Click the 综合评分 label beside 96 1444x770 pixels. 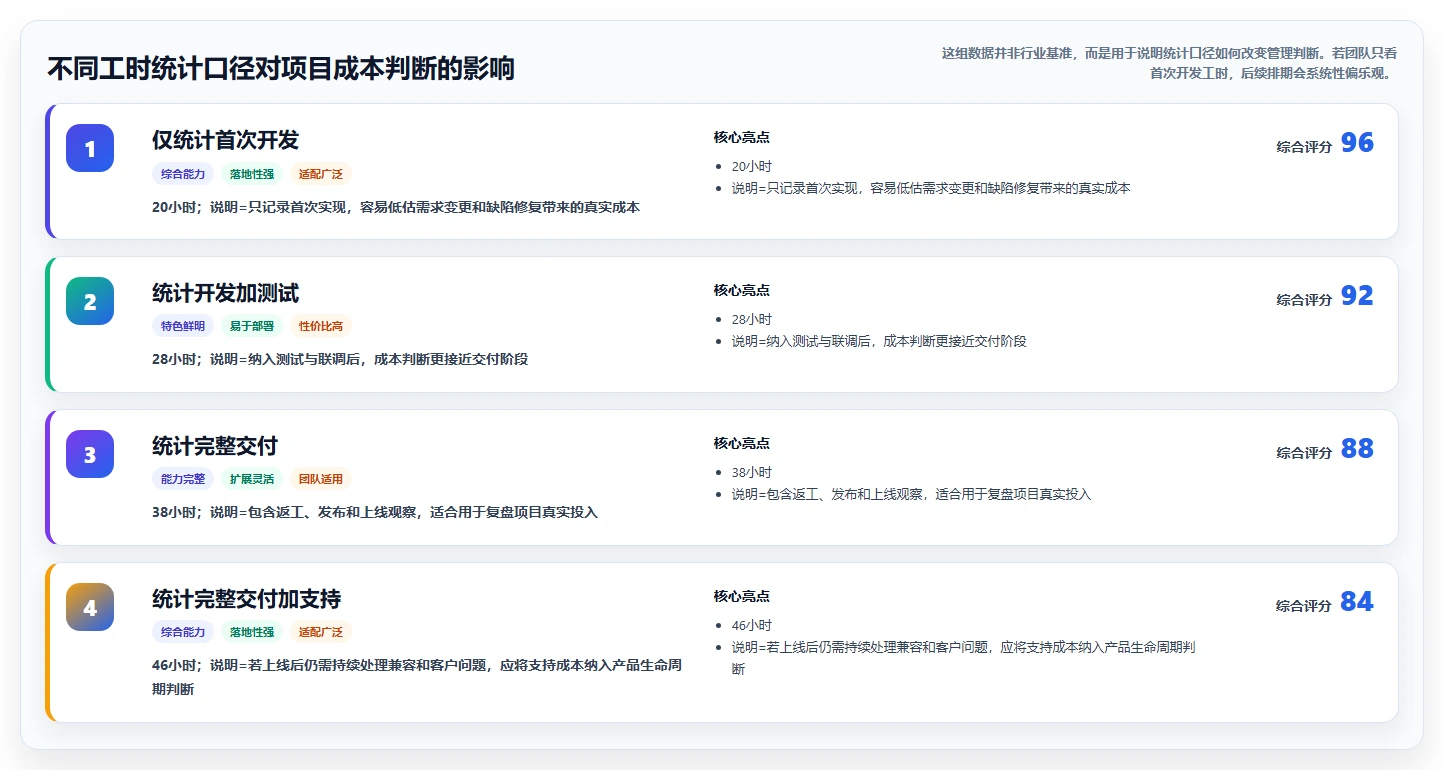(1304, 147)
